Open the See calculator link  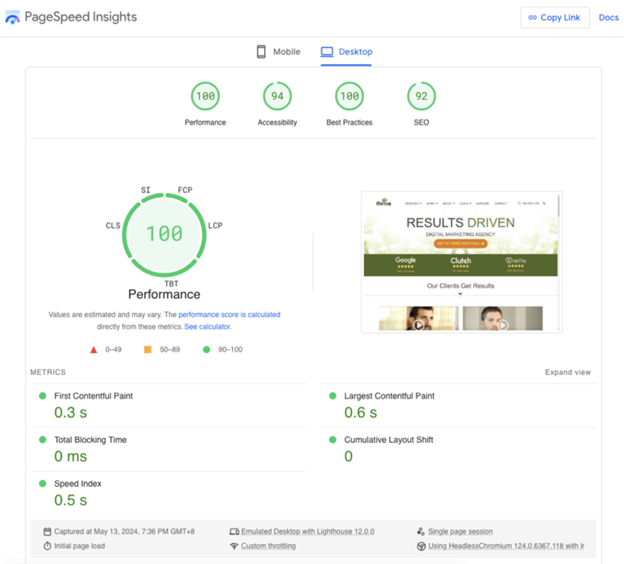coord(207,327)
